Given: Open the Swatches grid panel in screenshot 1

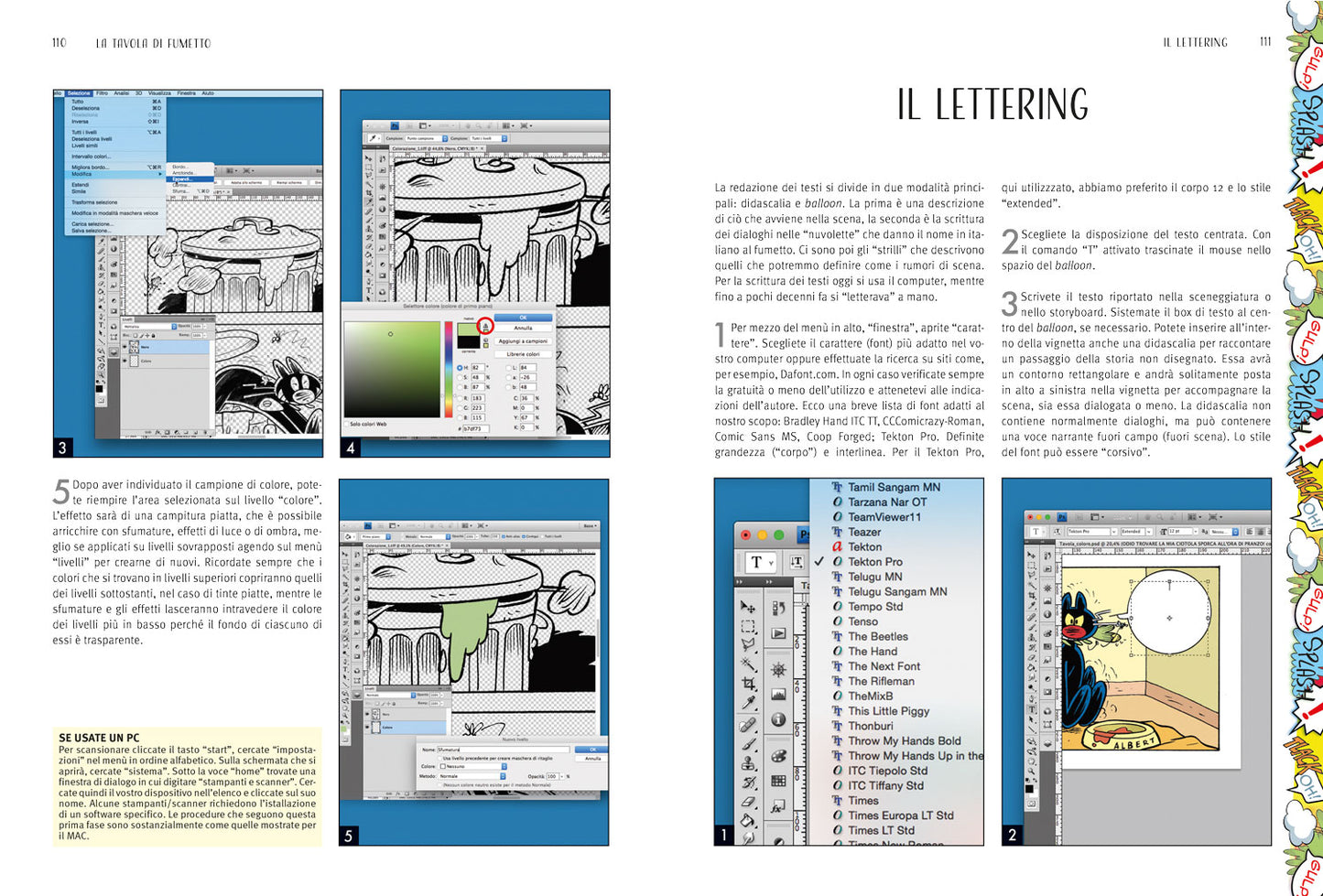Looking at the screenshot, I should pyautogui.click(x=778, y=781).
